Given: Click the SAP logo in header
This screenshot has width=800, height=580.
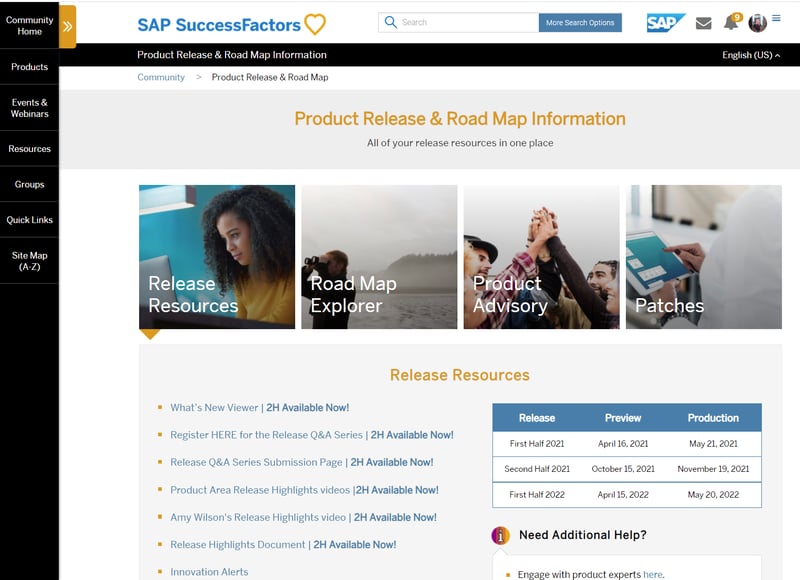Looking at the screenshot, I should click(665, 22).
